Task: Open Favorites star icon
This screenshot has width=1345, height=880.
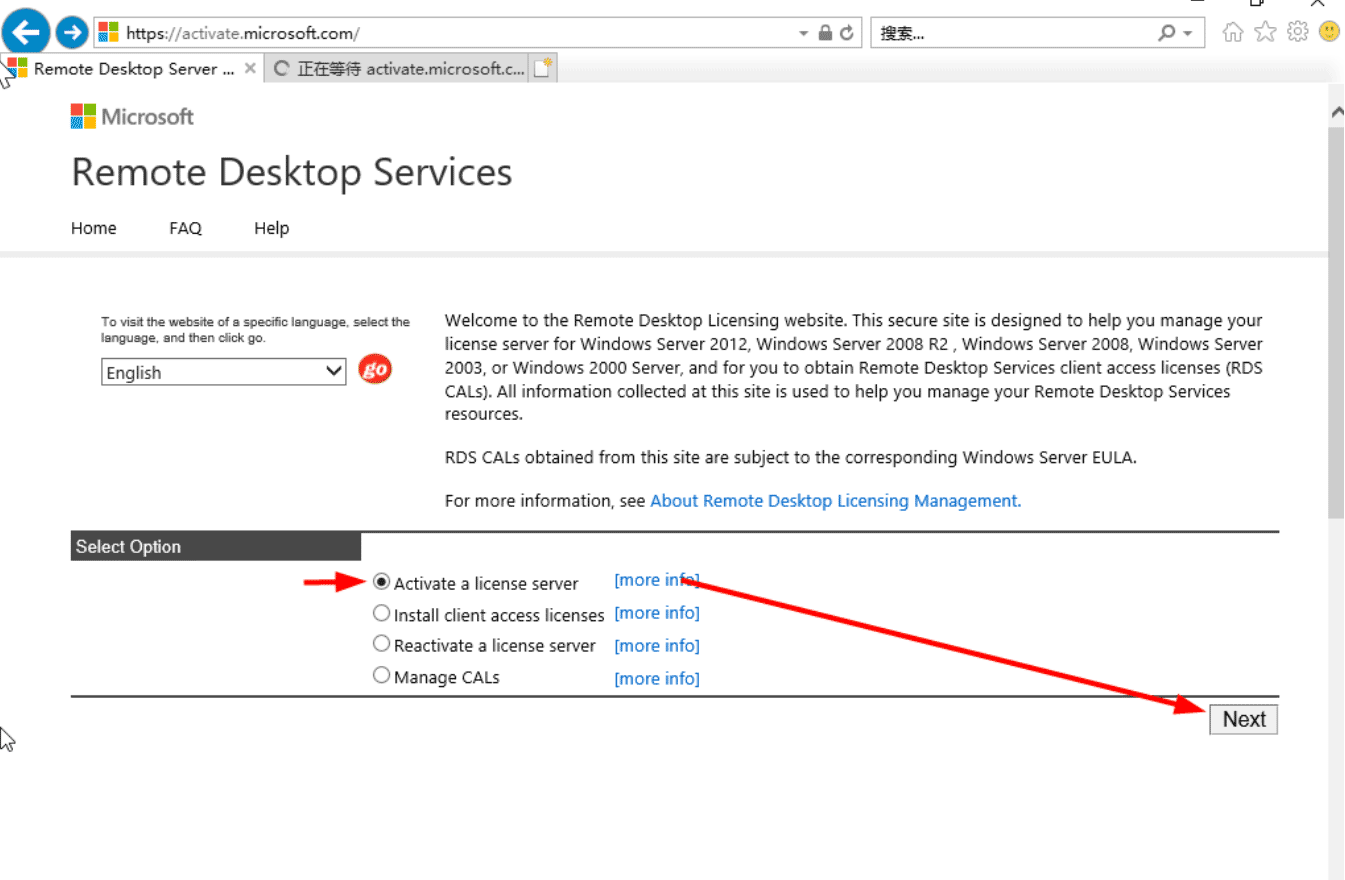Action: point(1266,33)
